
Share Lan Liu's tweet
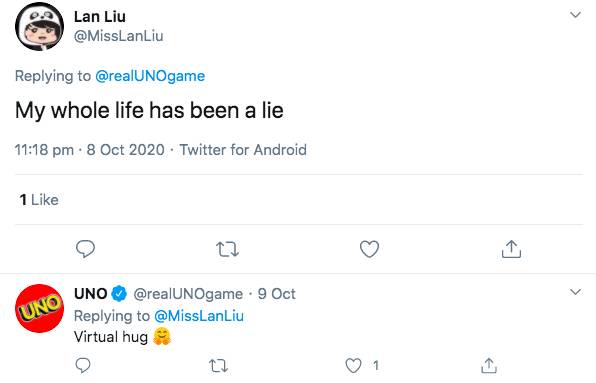click(511, 249)
